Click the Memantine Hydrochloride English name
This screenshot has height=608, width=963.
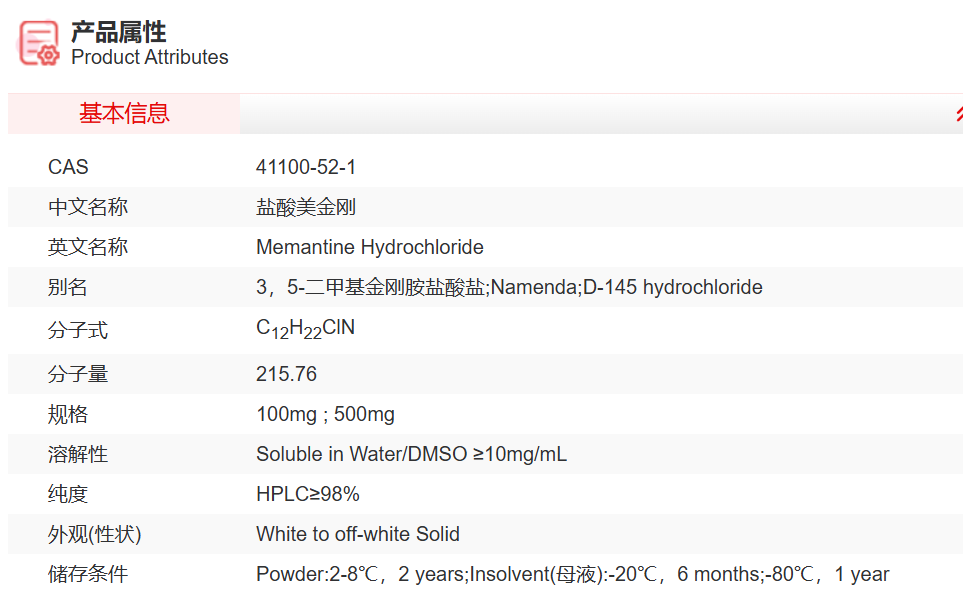click(369, 247)
